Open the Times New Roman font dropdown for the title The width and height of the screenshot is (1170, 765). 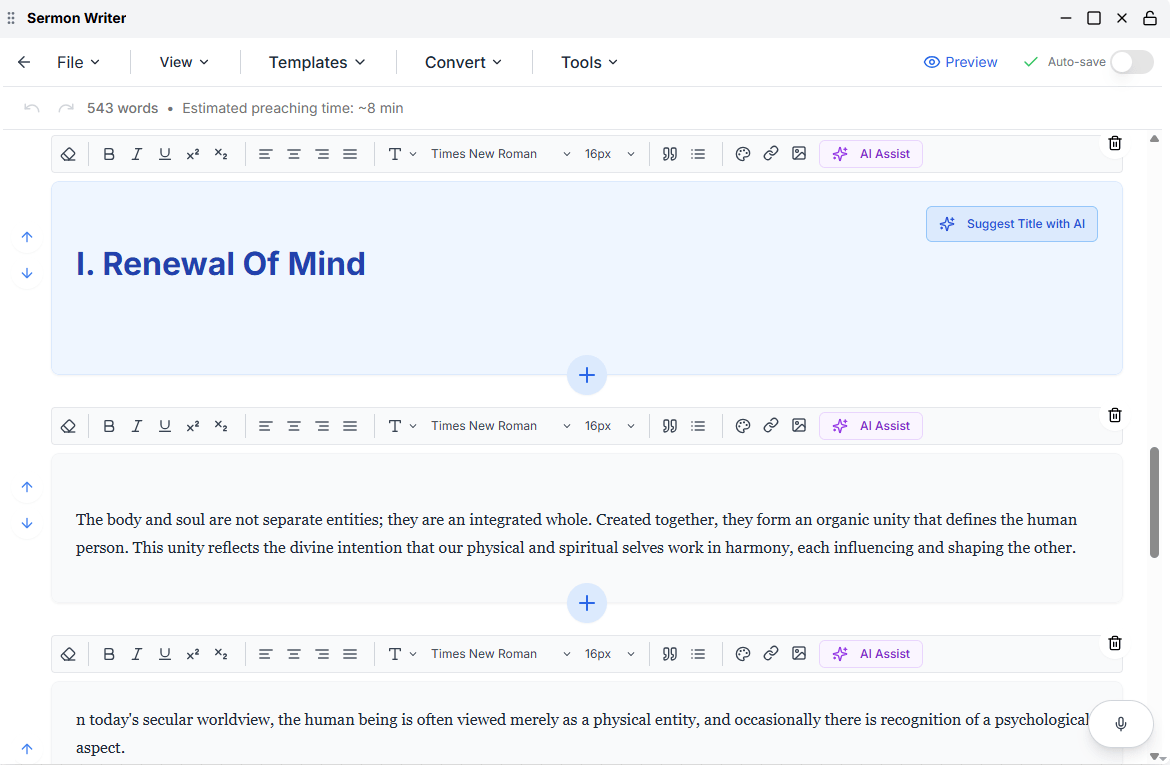point(501,154)
